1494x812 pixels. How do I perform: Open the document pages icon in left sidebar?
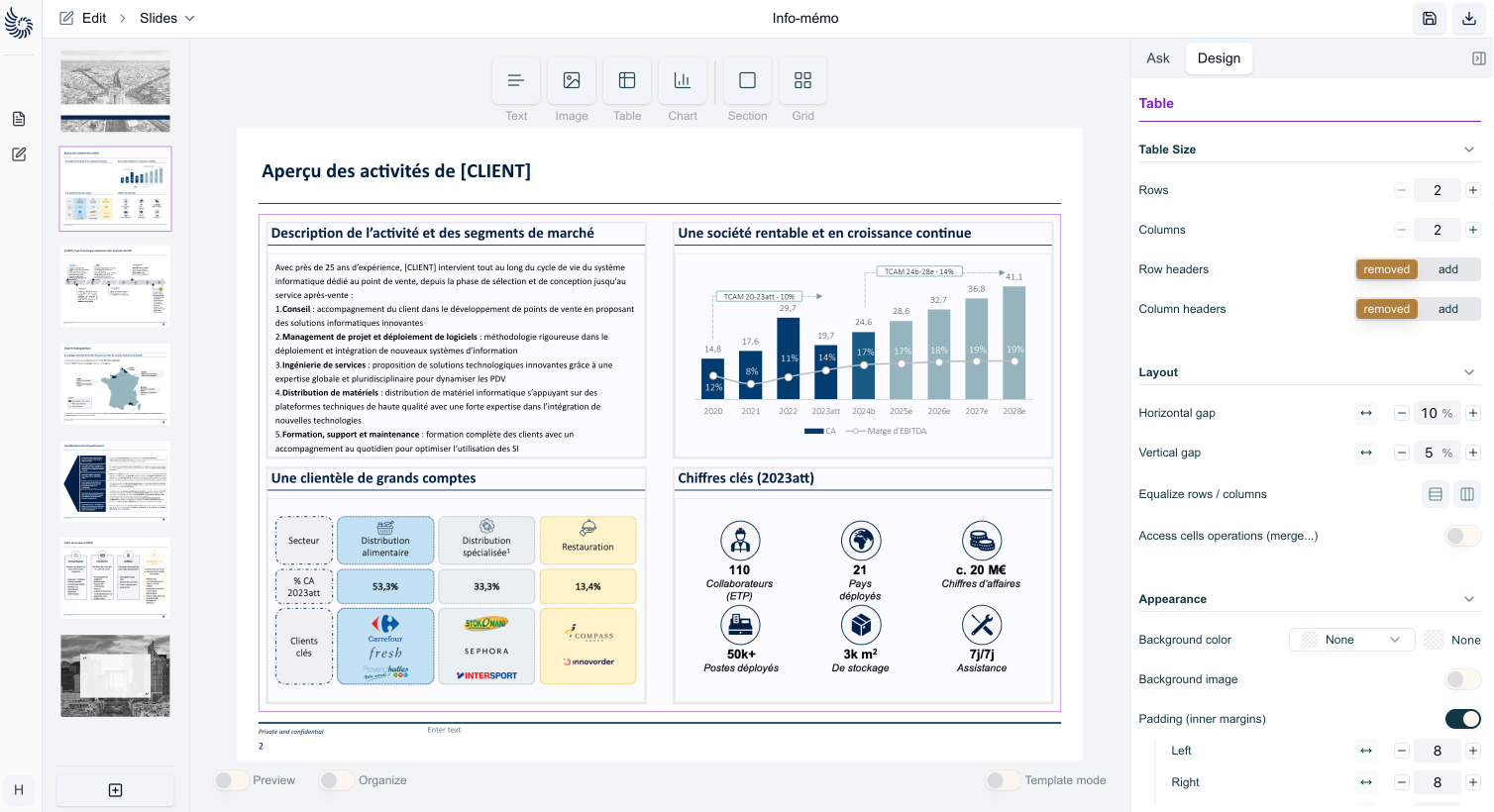(x=18, y=118)
